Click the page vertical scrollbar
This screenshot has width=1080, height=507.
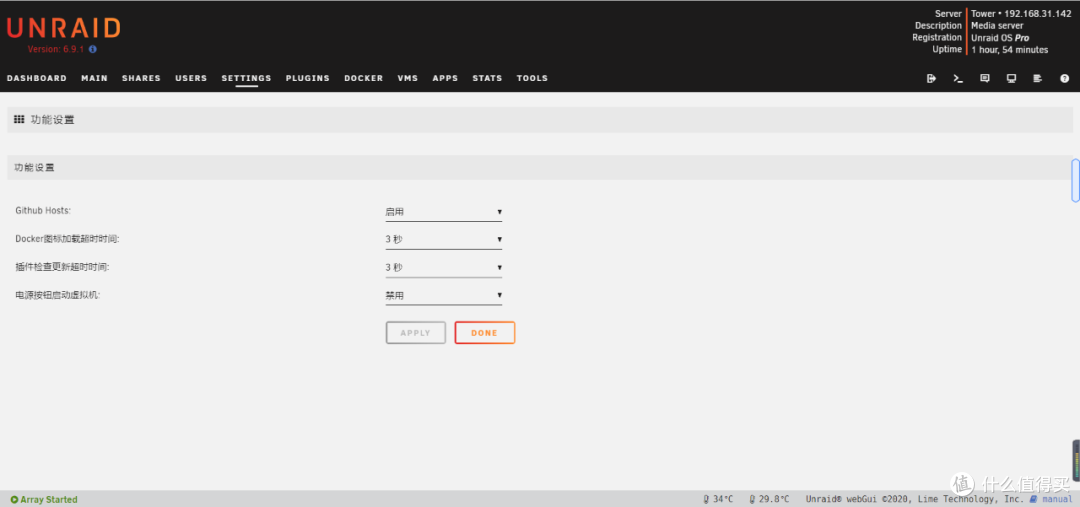tap(1075, 180)
